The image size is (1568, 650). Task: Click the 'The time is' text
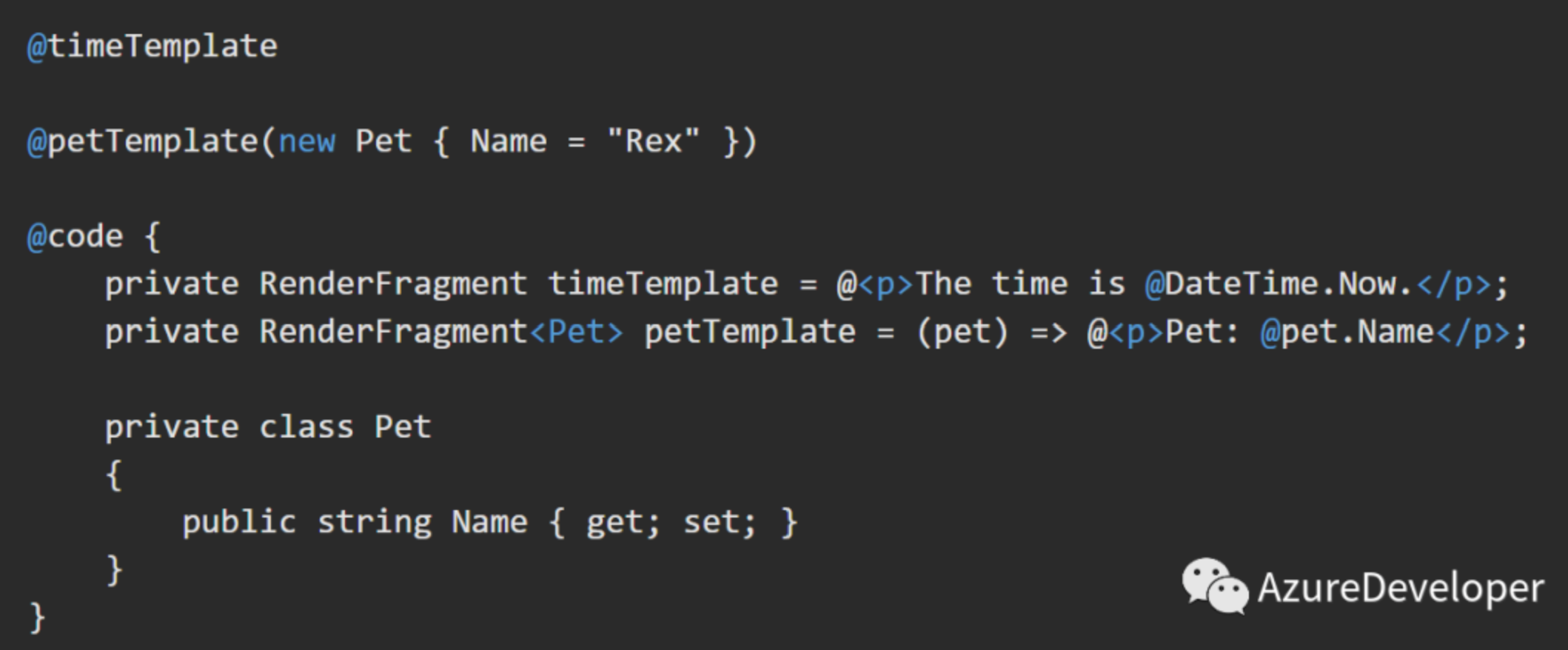tap(1021, 284)
